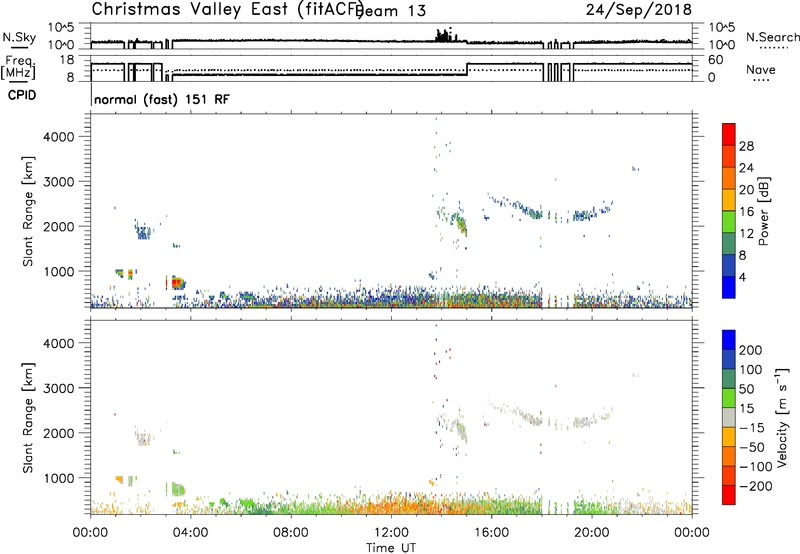Image resolution: width=800 pixels, height=554 pixels.
Task: Click the "60" Nave axis tick
Action: (x=716, y=60)
